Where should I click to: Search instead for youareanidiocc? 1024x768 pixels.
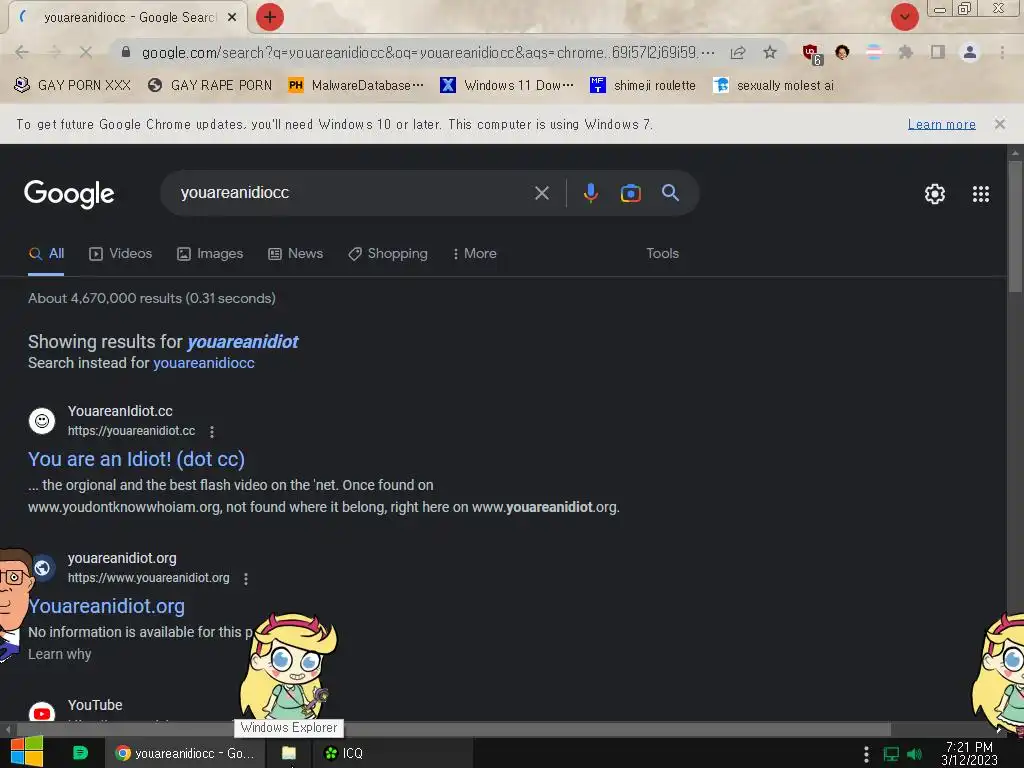(x=204, y=363)
